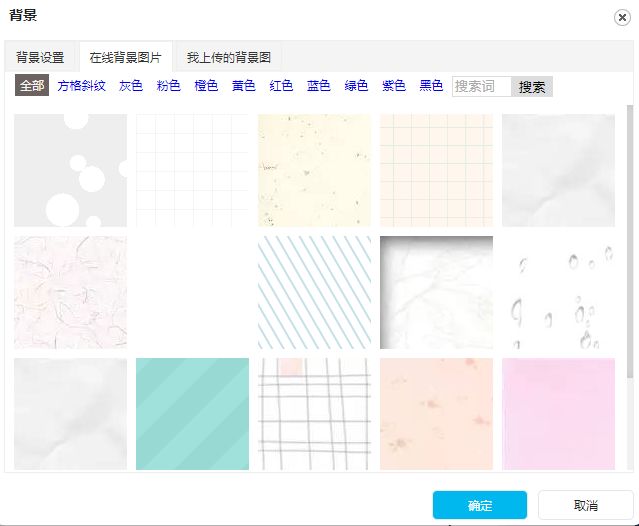Confirm with the 确定 button
This screenshot has height=526, width=639.
[480, 505]
